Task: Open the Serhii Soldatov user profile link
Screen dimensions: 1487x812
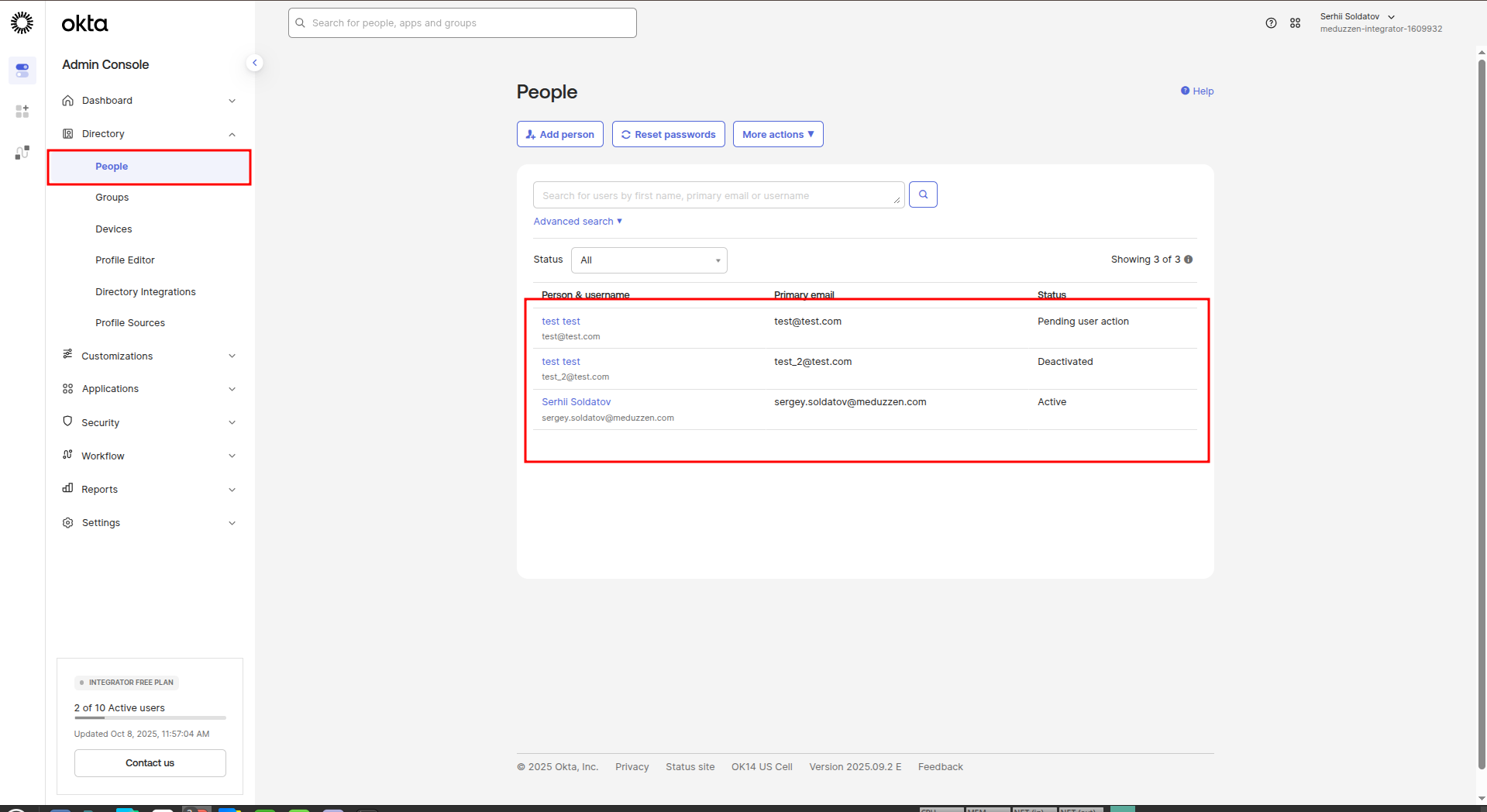Action: (577, 402)
